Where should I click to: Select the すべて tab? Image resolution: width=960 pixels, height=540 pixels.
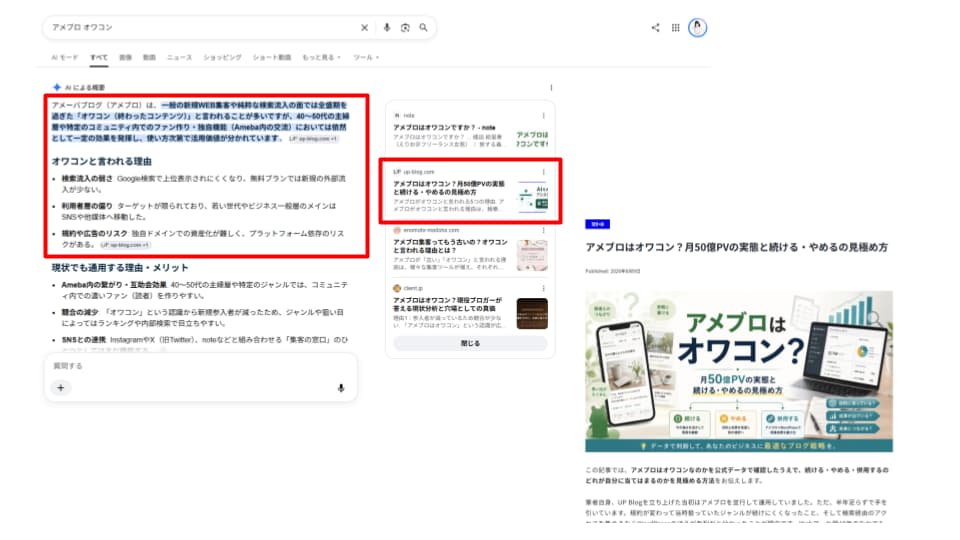click(99, 58)
